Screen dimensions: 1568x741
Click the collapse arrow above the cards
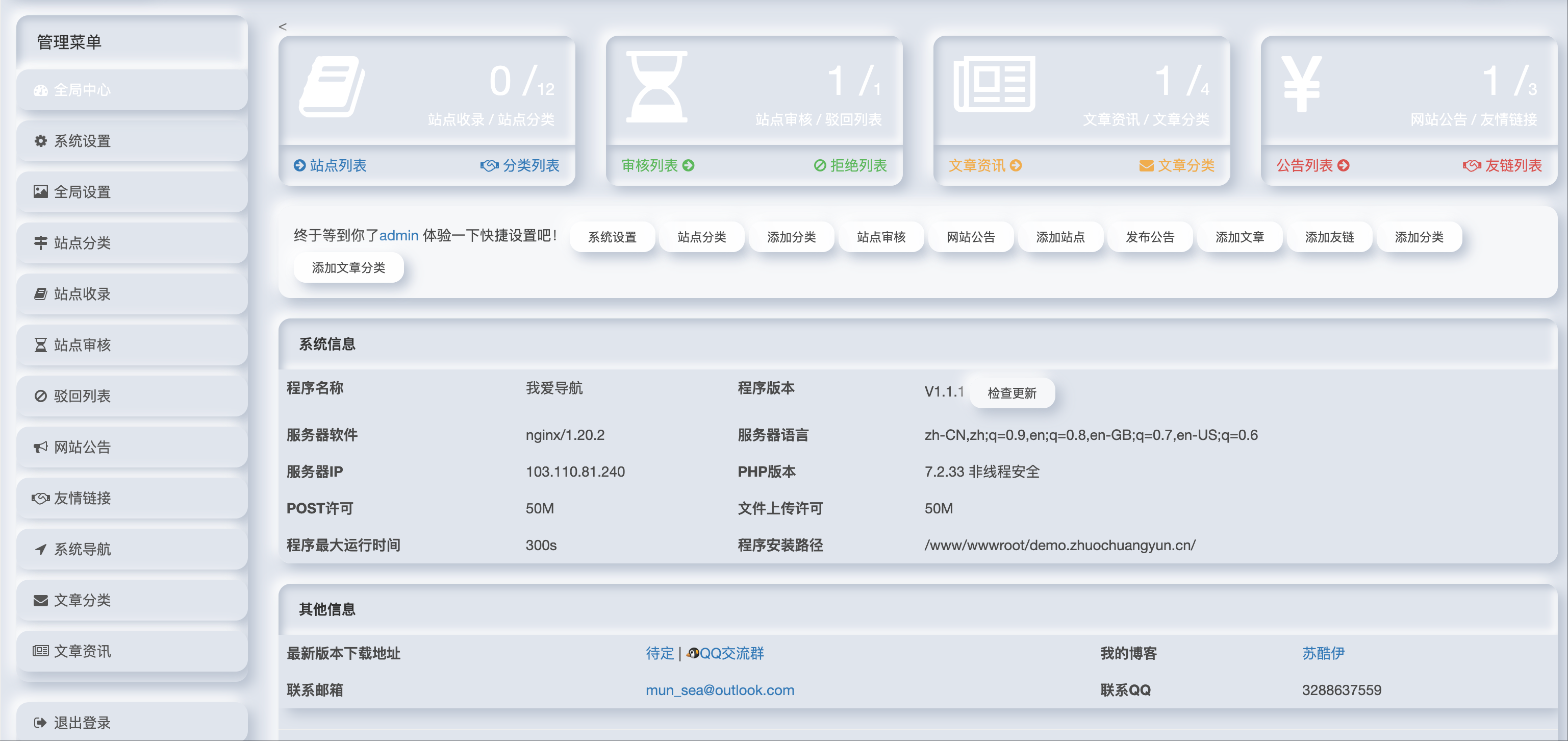[x=283, y=26]
